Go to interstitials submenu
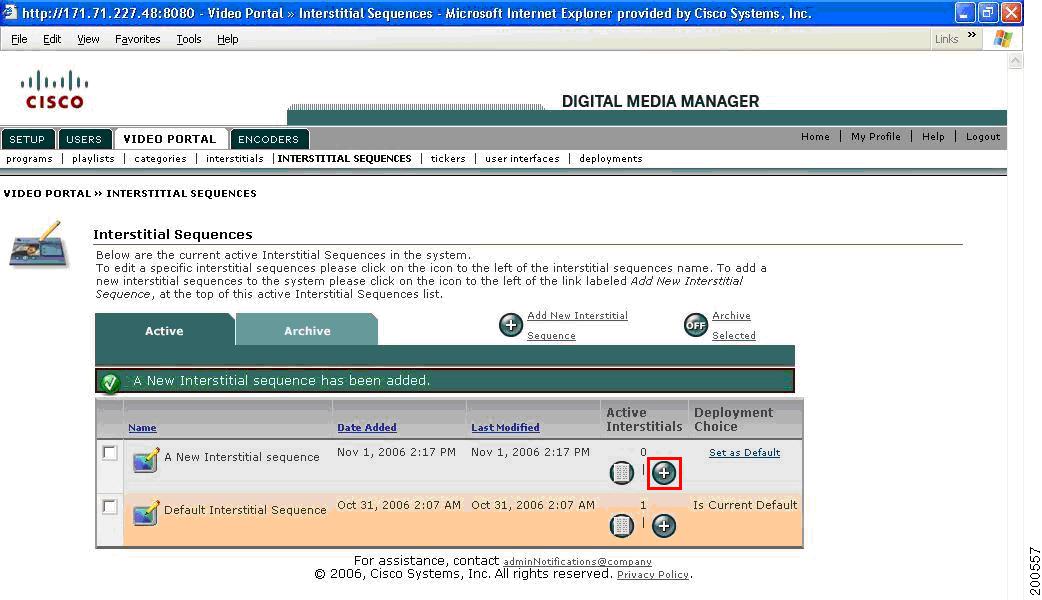 point(235,159)
